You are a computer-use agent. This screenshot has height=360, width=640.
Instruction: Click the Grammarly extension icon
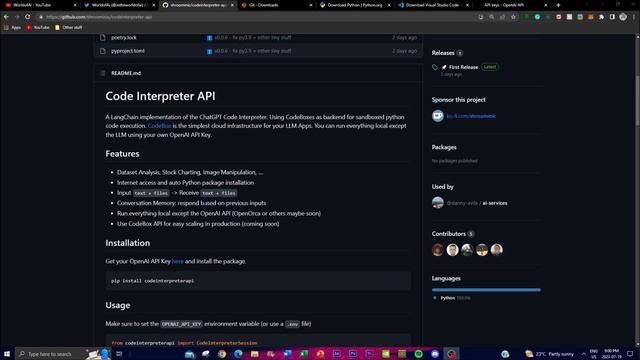538,17
